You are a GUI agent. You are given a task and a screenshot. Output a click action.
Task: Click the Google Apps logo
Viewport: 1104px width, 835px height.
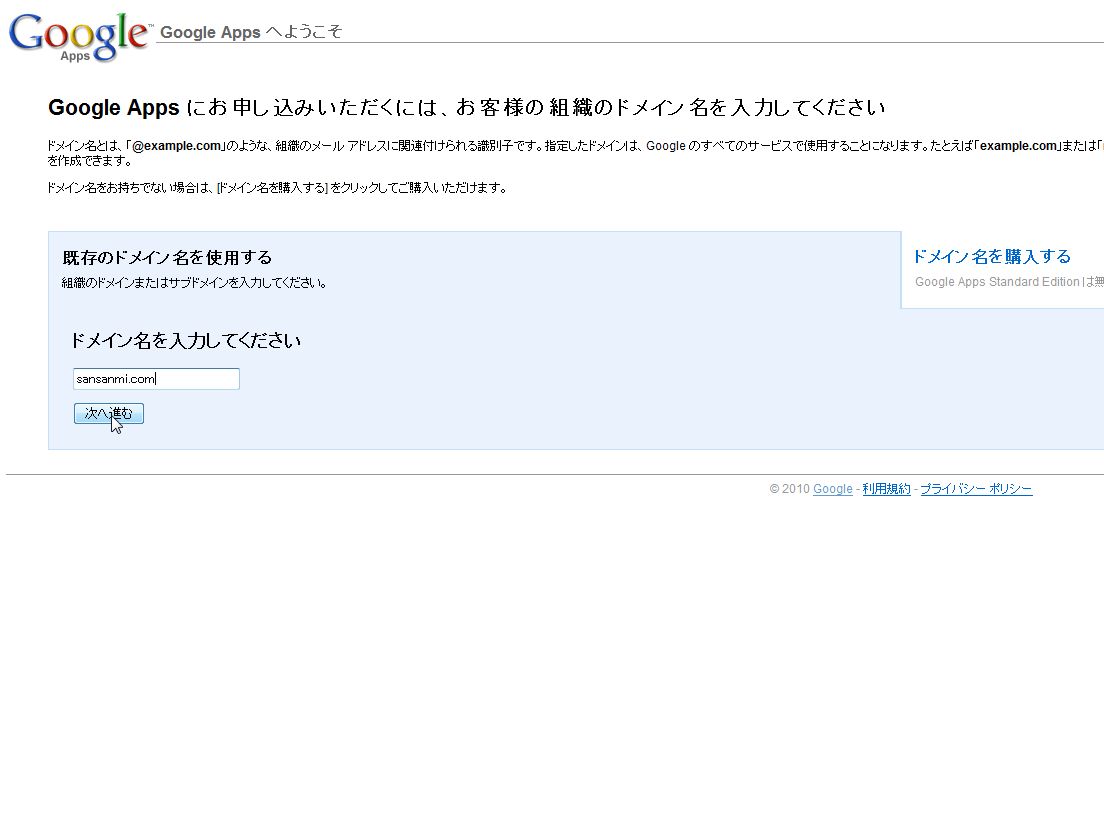(x=80, y=37)
